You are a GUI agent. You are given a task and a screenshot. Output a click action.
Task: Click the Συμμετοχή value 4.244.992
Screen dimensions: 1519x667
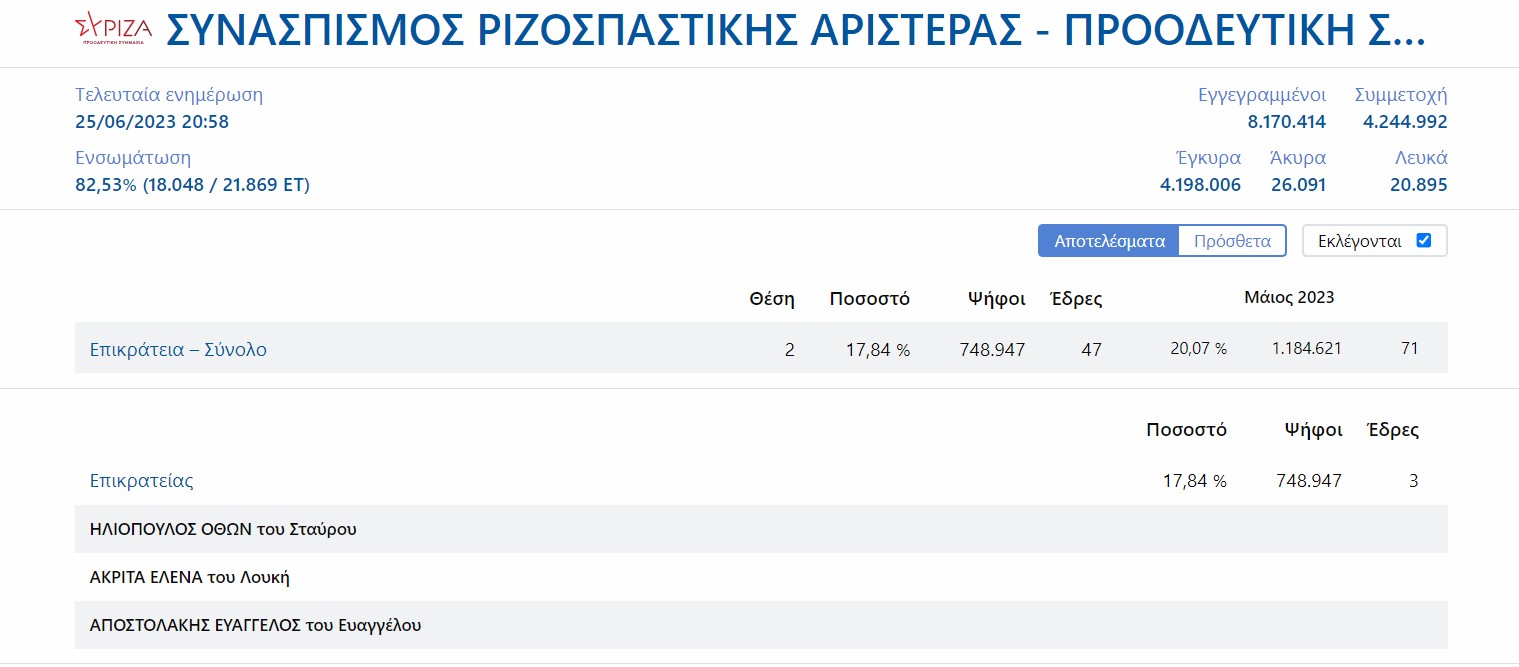click(x=1404, y=122)
